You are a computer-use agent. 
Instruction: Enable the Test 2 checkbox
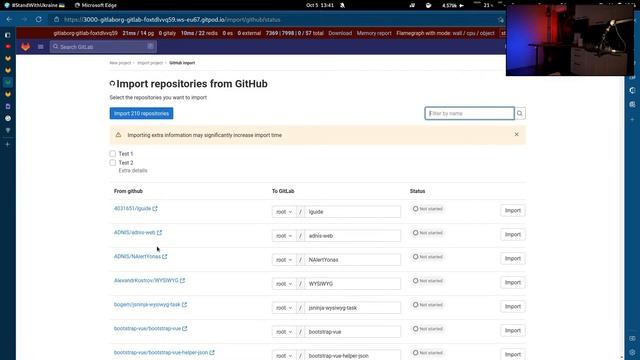coord(113,163)
